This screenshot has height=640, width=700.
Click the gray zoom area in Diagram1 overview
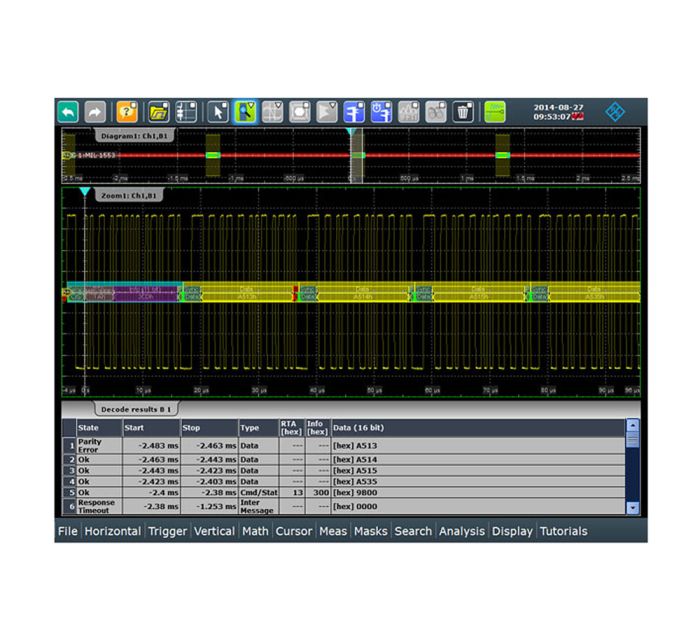pos(356,158)
